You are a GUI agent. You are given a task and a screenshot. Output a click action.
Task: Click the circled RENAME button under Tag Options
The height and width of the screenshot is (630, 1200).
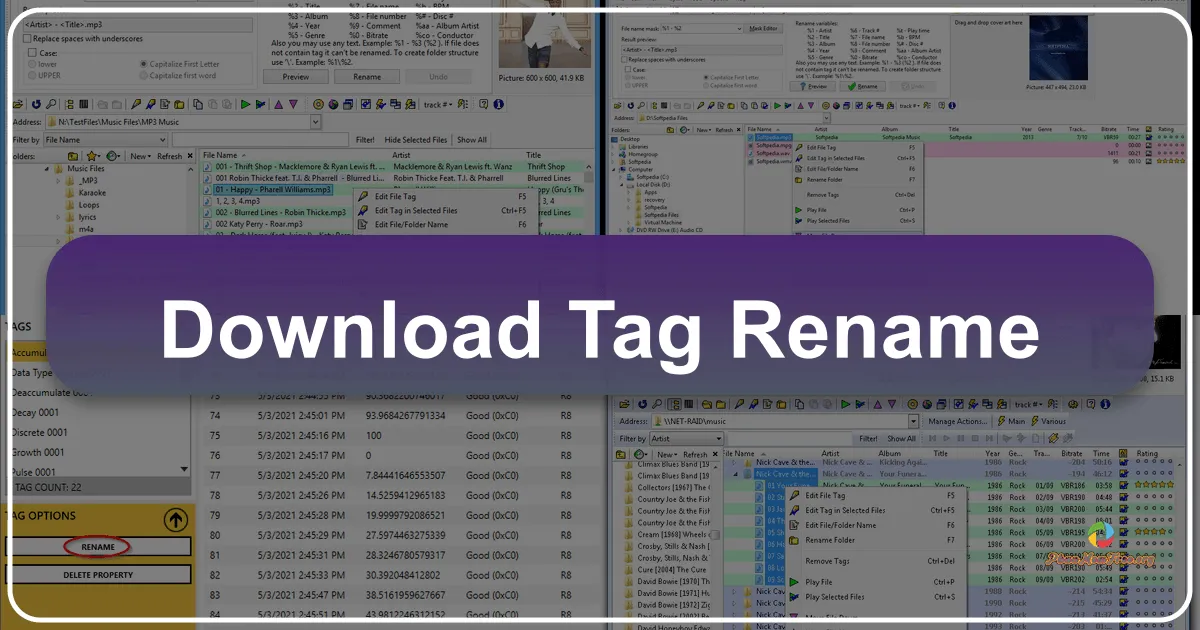pyautogui.click(x=97, y=546)
